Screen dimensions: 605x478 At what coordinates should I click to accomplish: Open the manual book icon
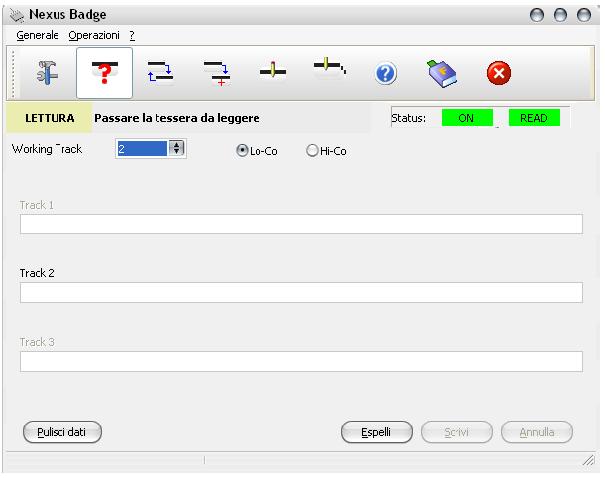[442, 73]
